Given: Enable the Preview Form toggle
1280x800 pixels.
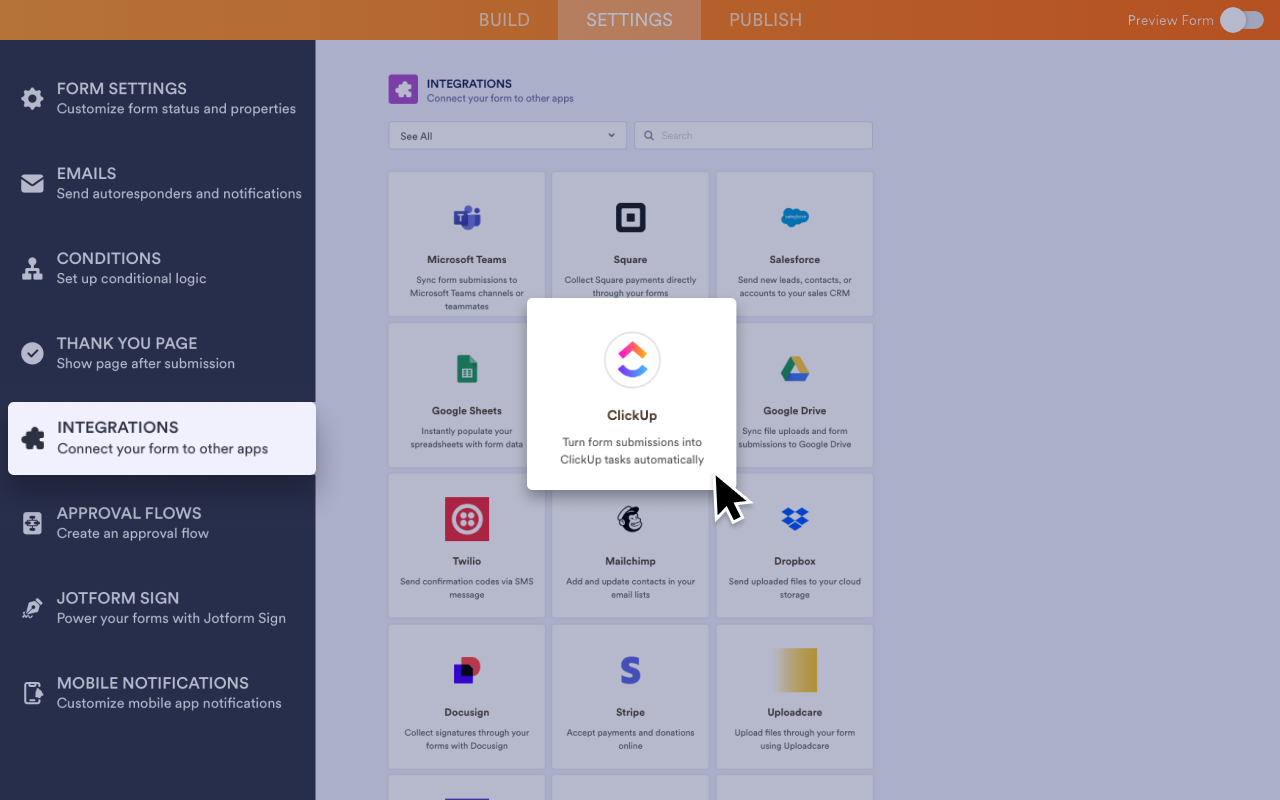Looking at the screenshot, I should pos(1241,19).
